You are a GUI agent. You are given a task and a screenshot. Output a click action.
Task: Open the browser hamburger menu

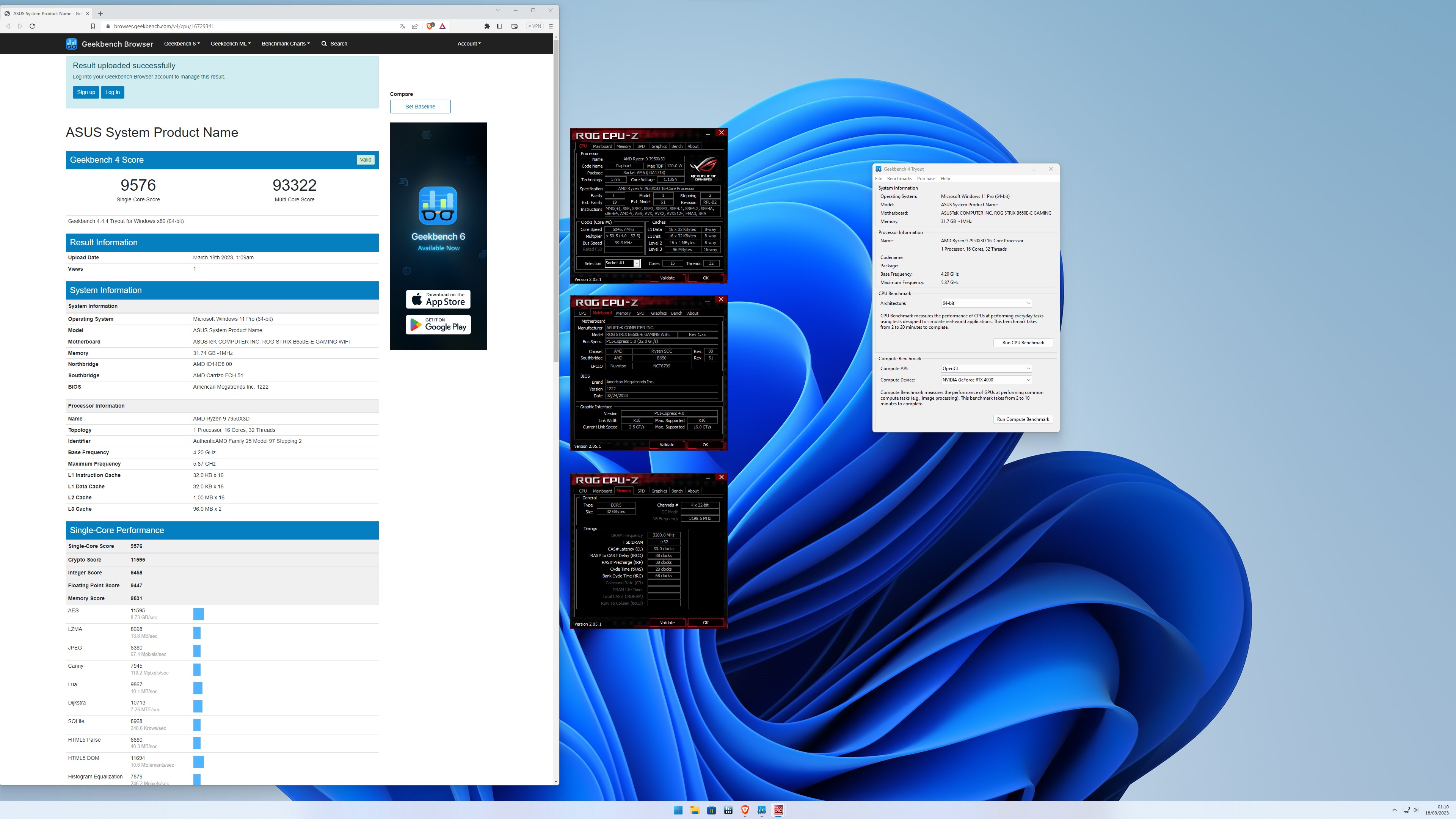click(x=551, y=26)
